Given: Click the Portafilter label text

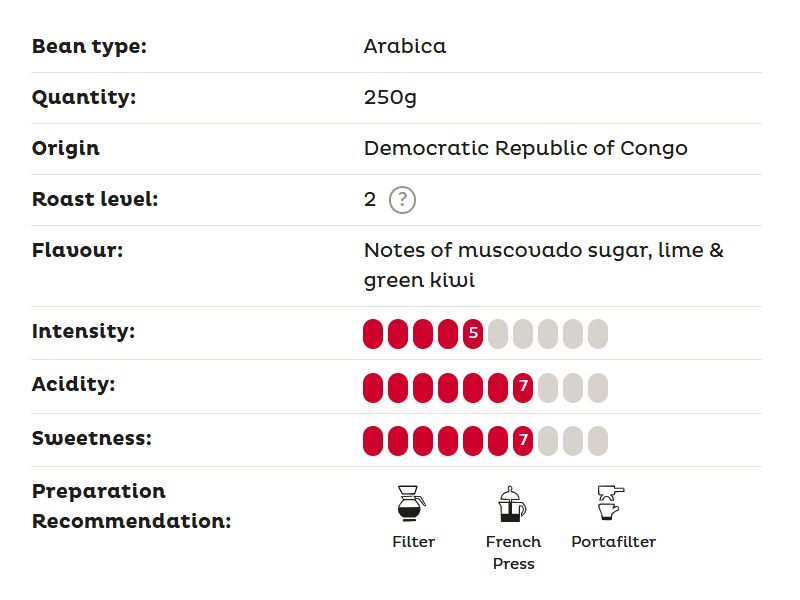Looking at the screenshot, I should pos(613,542).
